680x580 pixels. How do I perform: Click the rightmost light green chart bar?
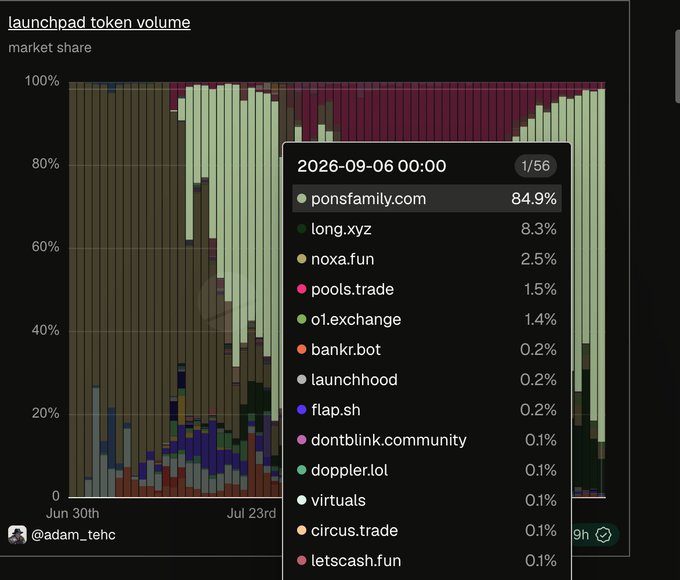point(602,265)
